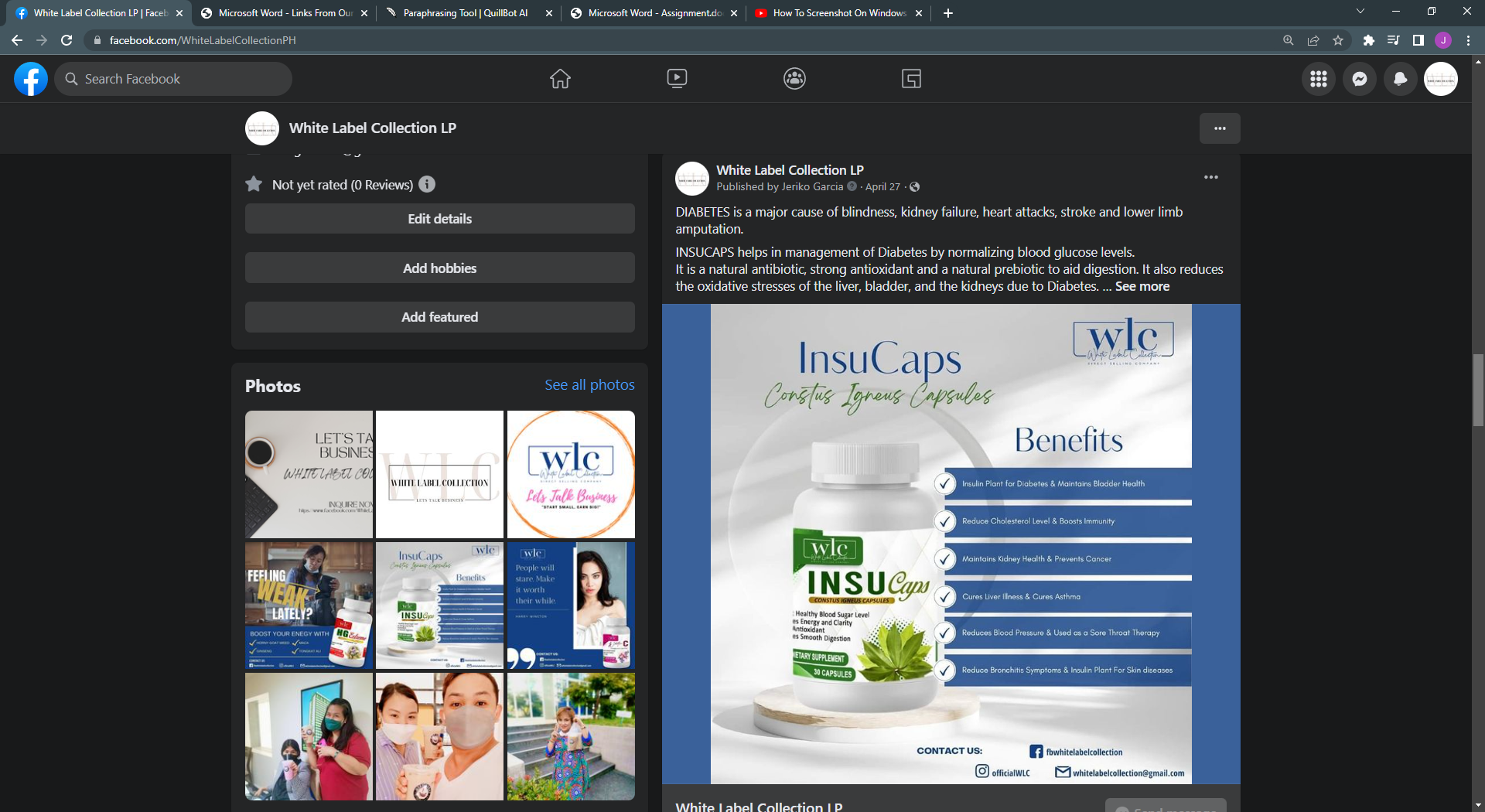Expand the post with See more
The width and height of the screenshot is (1485, 812).
point(1142,286)
